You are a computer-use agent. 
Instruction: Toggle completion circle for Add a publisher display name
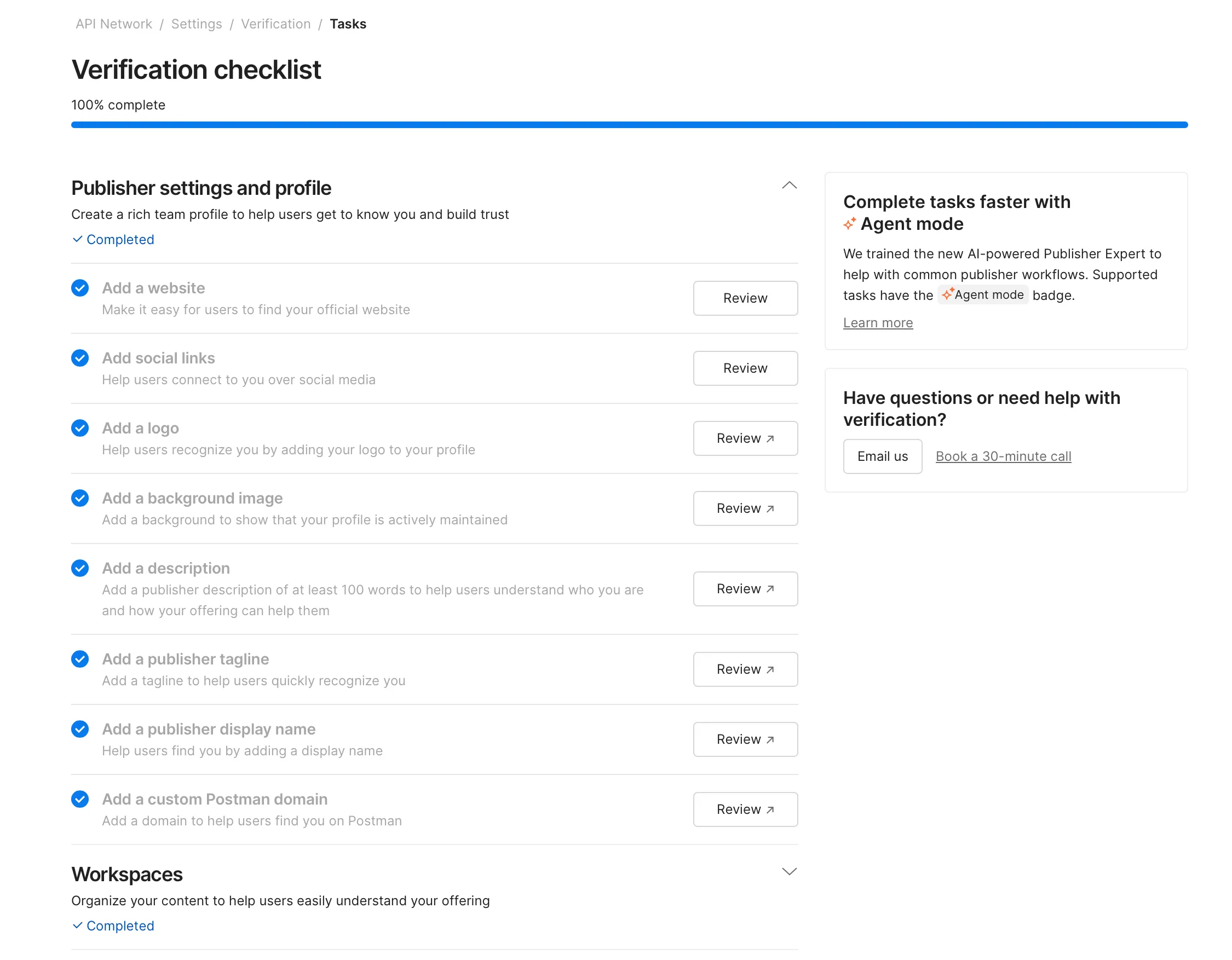[x=79, y=729]
